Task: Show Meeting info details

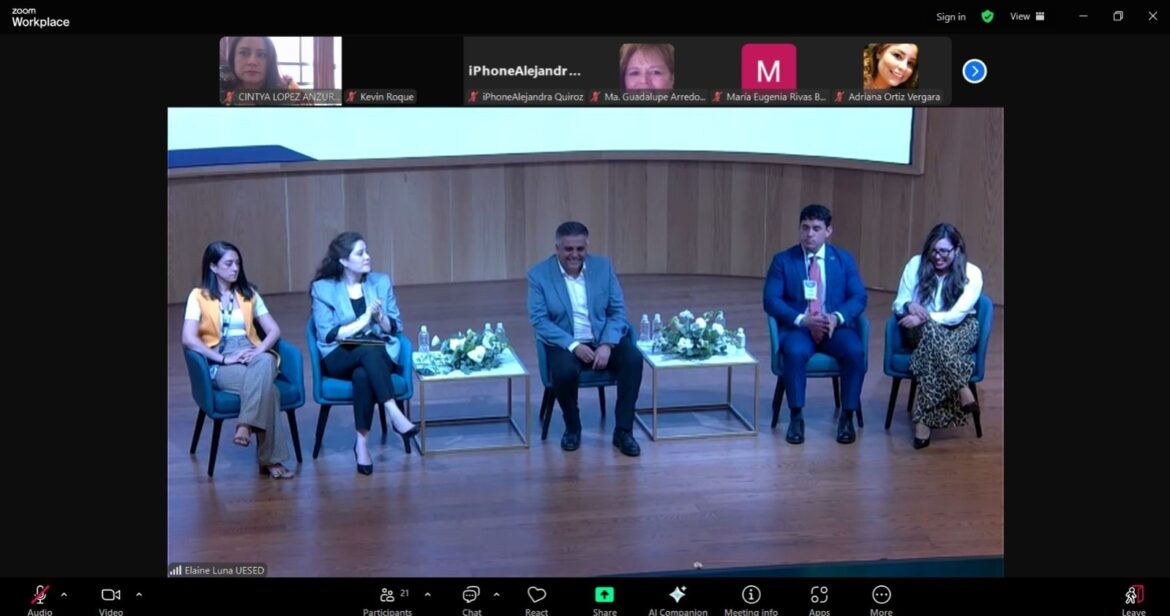Action: pyautogui.click(x=751, y=596)
